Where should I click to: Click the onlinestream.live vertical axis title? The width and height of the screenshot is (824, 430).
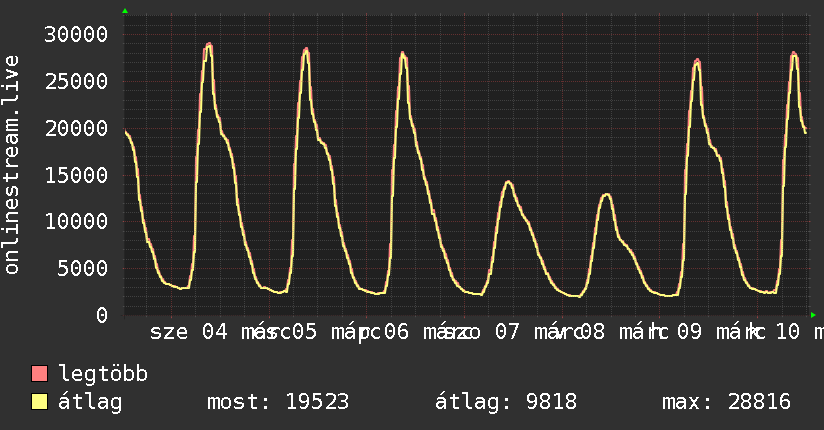tap(11, 165)
